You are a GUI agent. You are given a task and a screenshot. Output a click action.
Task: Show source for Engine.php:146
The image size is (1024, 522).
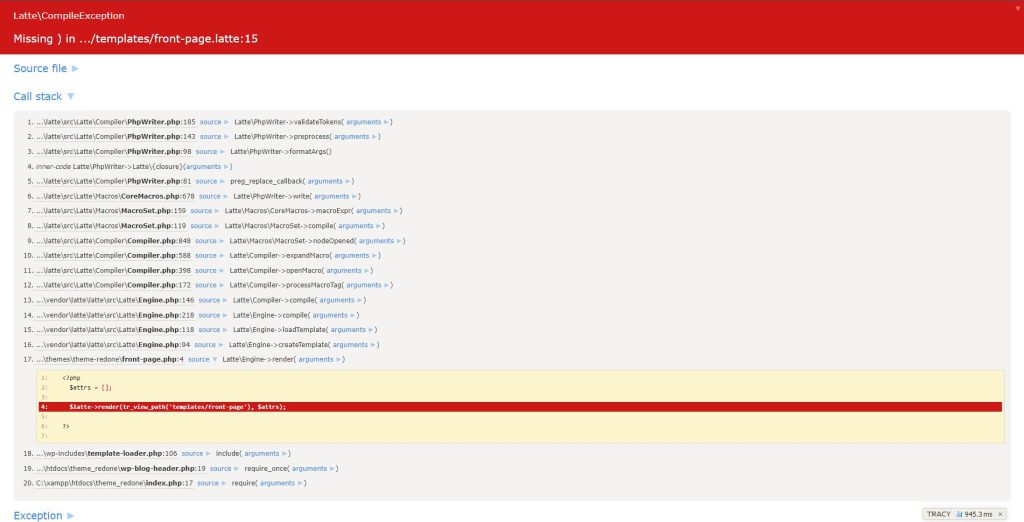(213, 301)
